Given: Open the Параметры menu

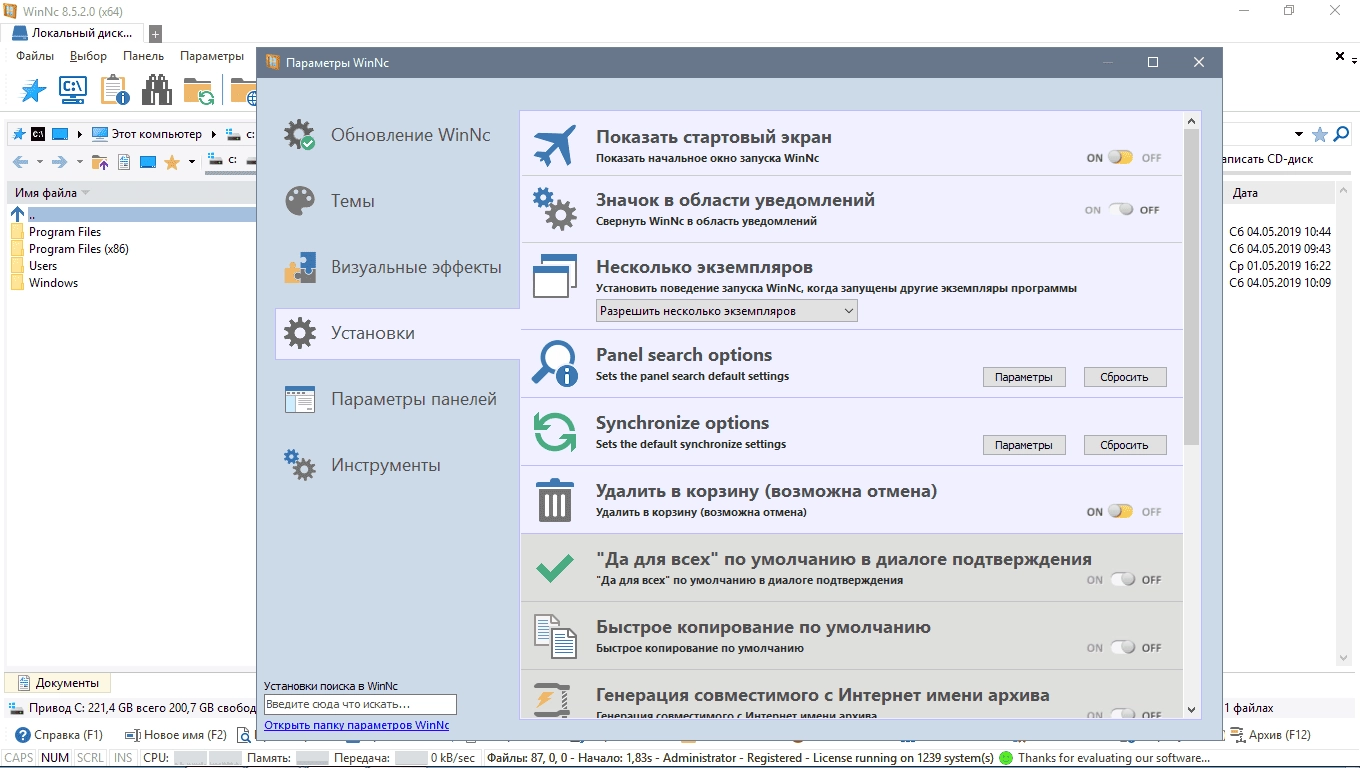Looking at the screenshot, I should pyautogui.click(x=212, y=56).
